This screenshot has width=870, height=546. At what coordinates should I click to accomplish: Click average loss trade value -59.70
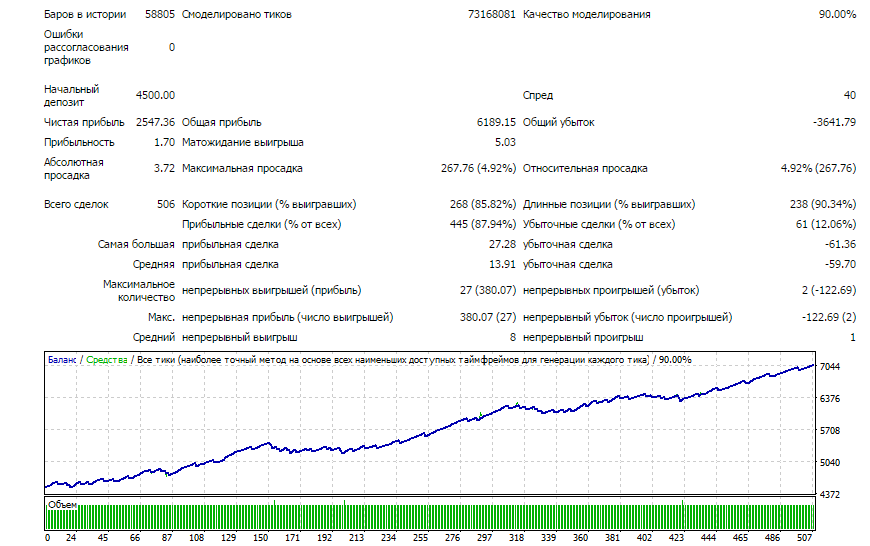[x=840, y=265]
